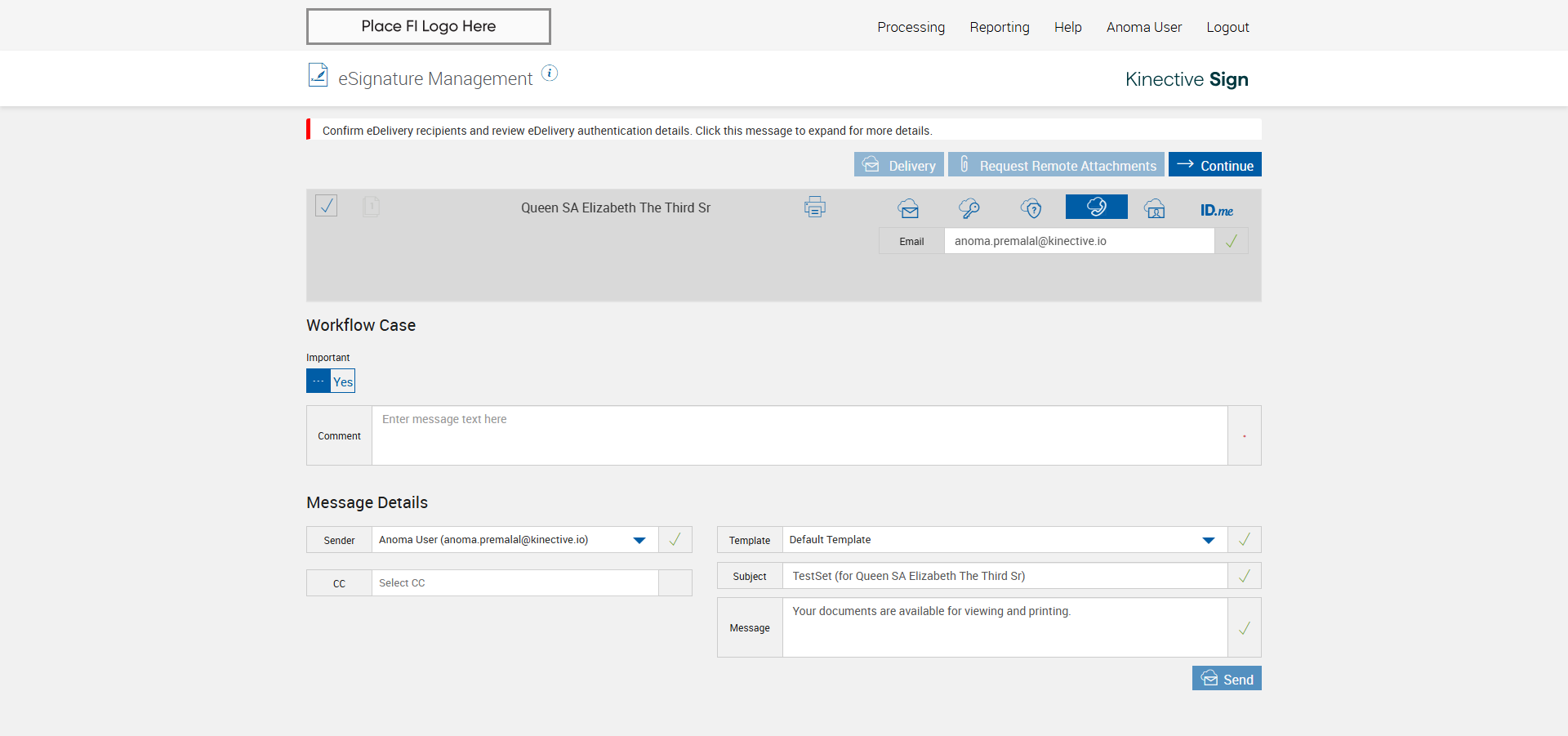Click the Request Remote Attachments button
The height and width of the screenshot is (736, 1568).
tap(1056, 165)
